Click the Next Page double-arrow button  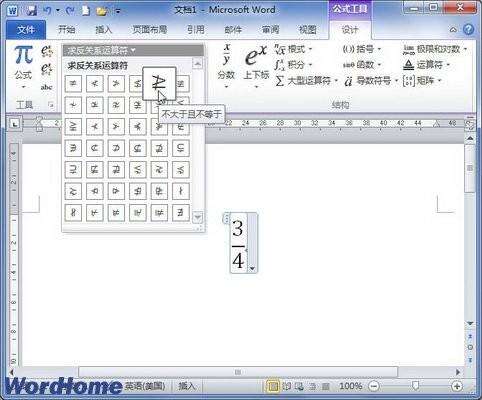pyautogui.click(x=470, y=359)
